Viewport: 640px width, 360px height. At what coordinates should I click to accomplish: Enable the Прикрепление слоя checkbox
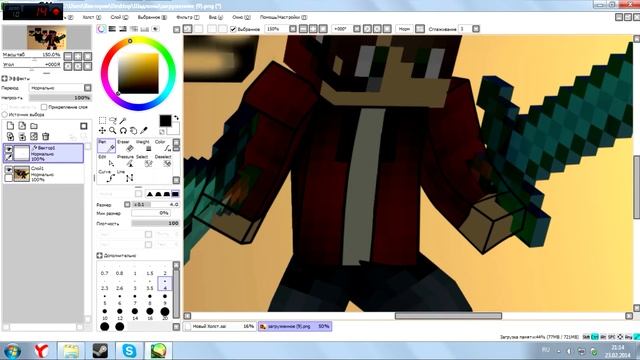(44, 107)
